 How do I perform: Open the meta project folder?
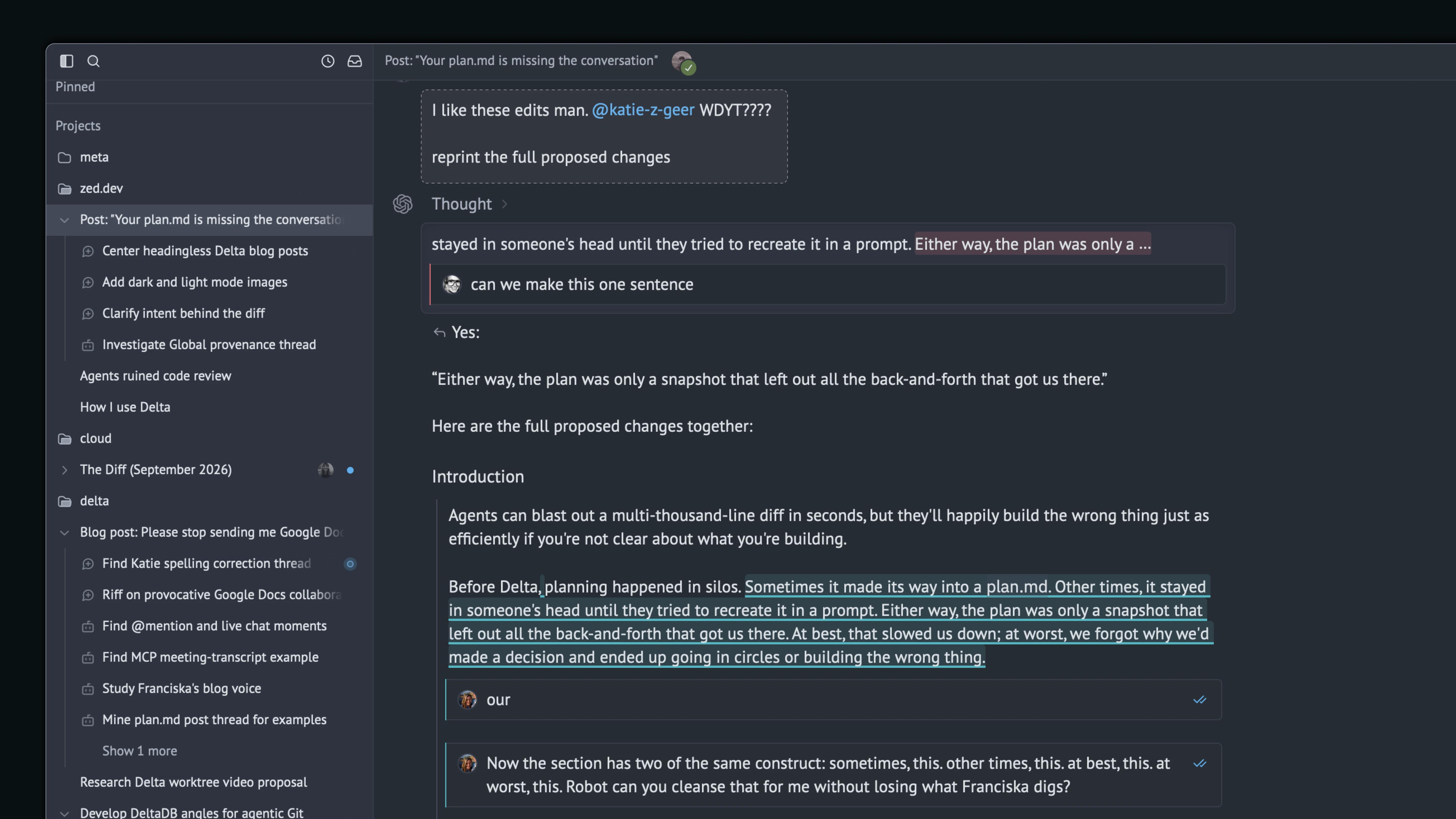[209, 157]
